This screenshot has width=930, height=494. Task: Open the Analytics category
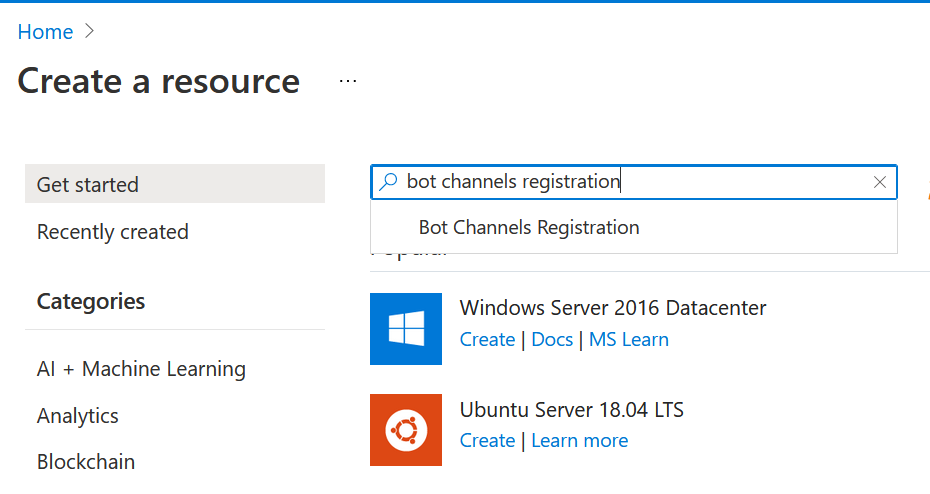[x=78, y=416]
